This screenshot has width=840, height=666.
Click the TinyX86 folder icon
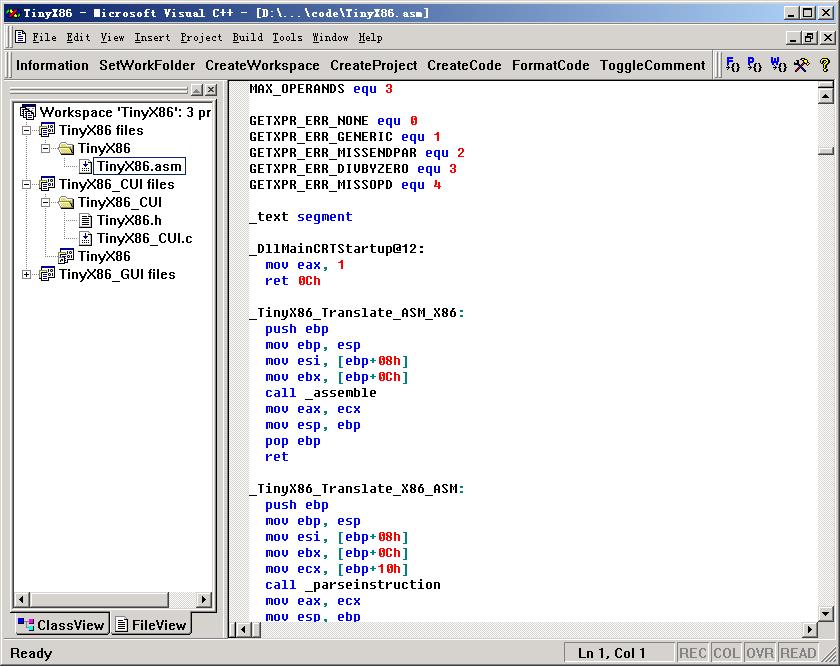[66, 148]
